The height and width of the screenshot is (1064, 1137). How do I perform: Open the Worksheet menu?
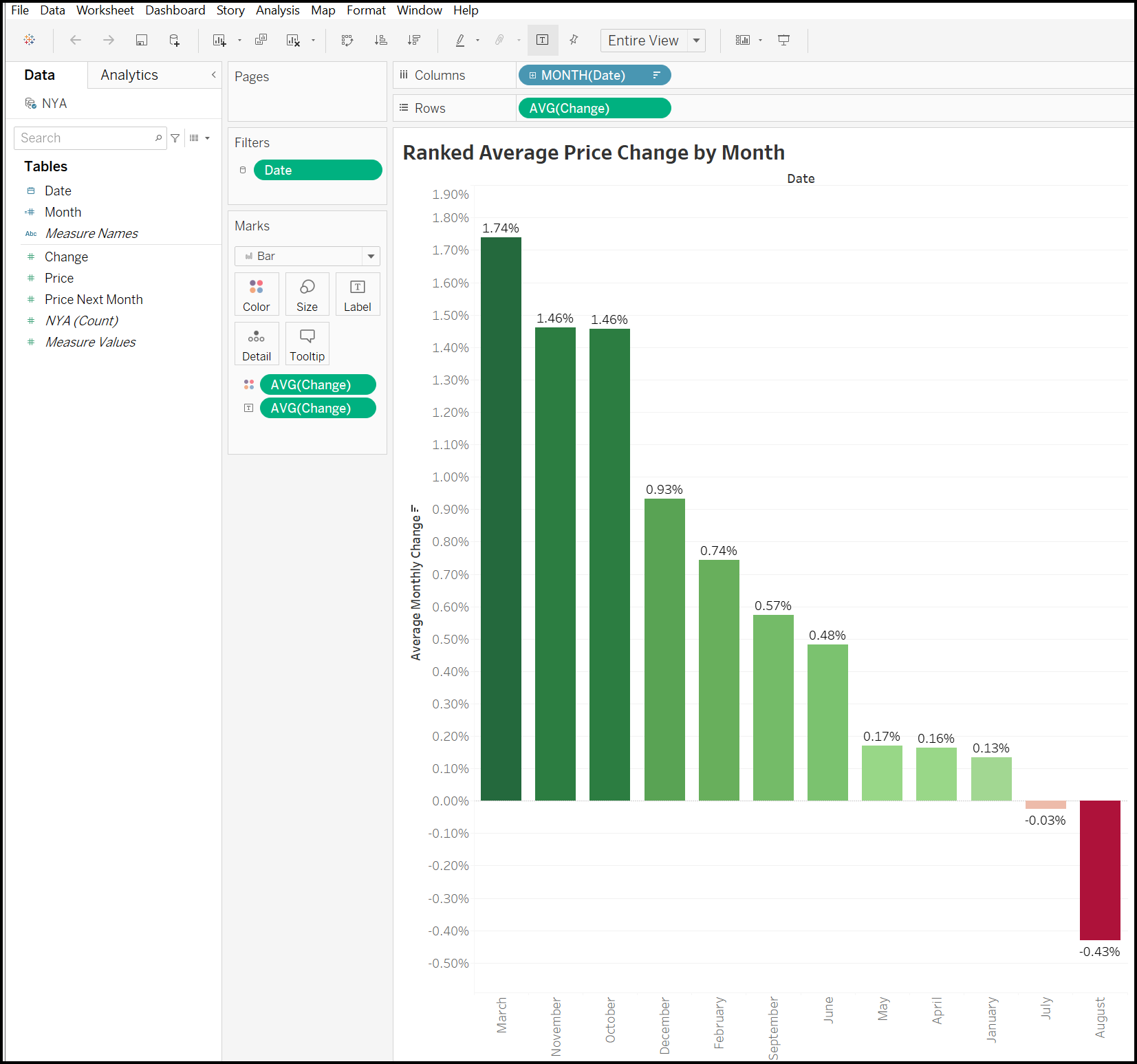point(105,10)
